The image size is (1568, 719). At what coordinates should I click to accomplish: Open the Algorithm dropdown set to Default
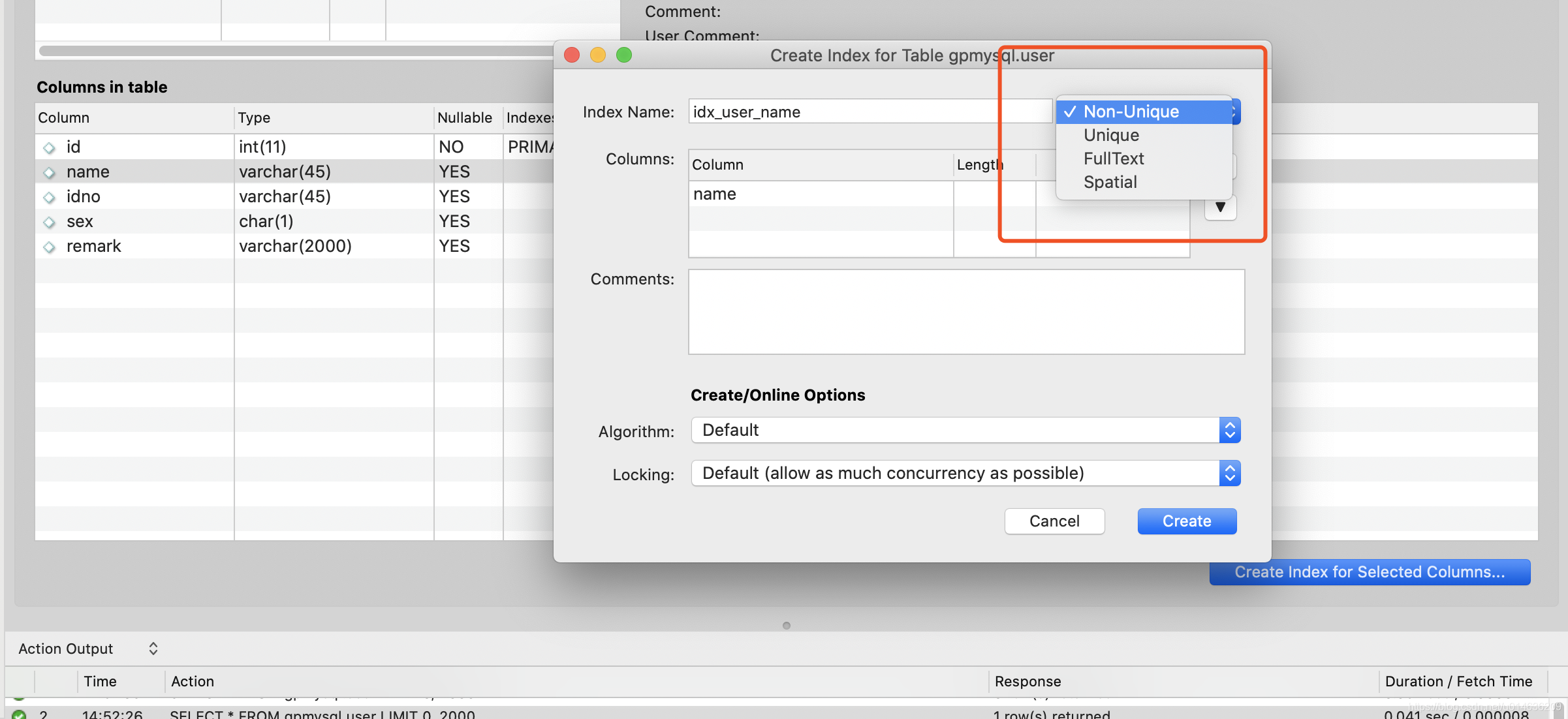click(x=965, y=430)
